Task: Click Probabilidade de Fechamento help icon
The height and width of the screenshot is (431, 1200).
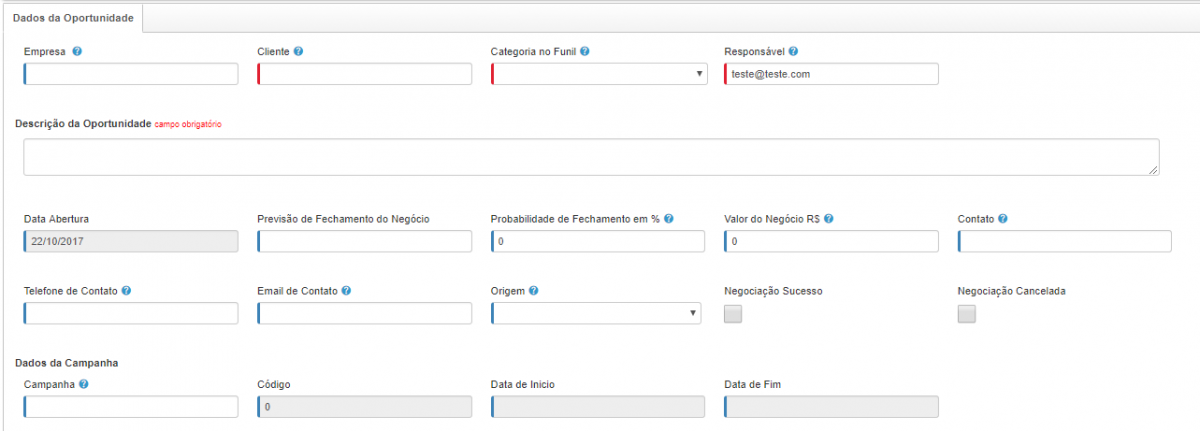Action: pos(669,218)
